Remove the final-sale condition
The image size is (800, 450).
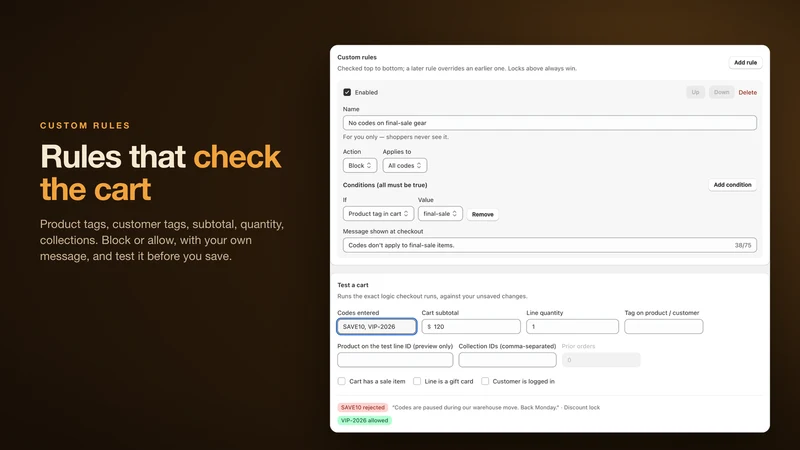coord(482,214)
